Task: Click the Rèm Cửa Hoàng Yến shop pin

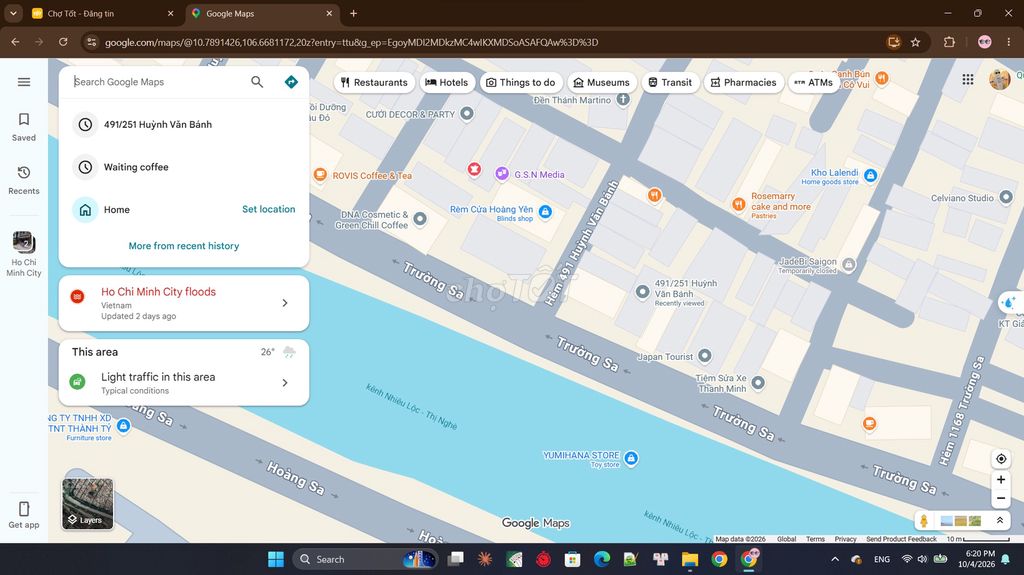Action: tap(545, 212)
